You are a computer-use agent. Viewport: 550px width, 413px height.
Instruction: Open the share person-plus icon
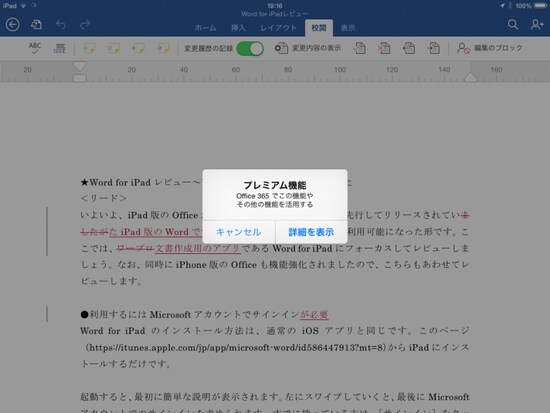coord(537,25)
